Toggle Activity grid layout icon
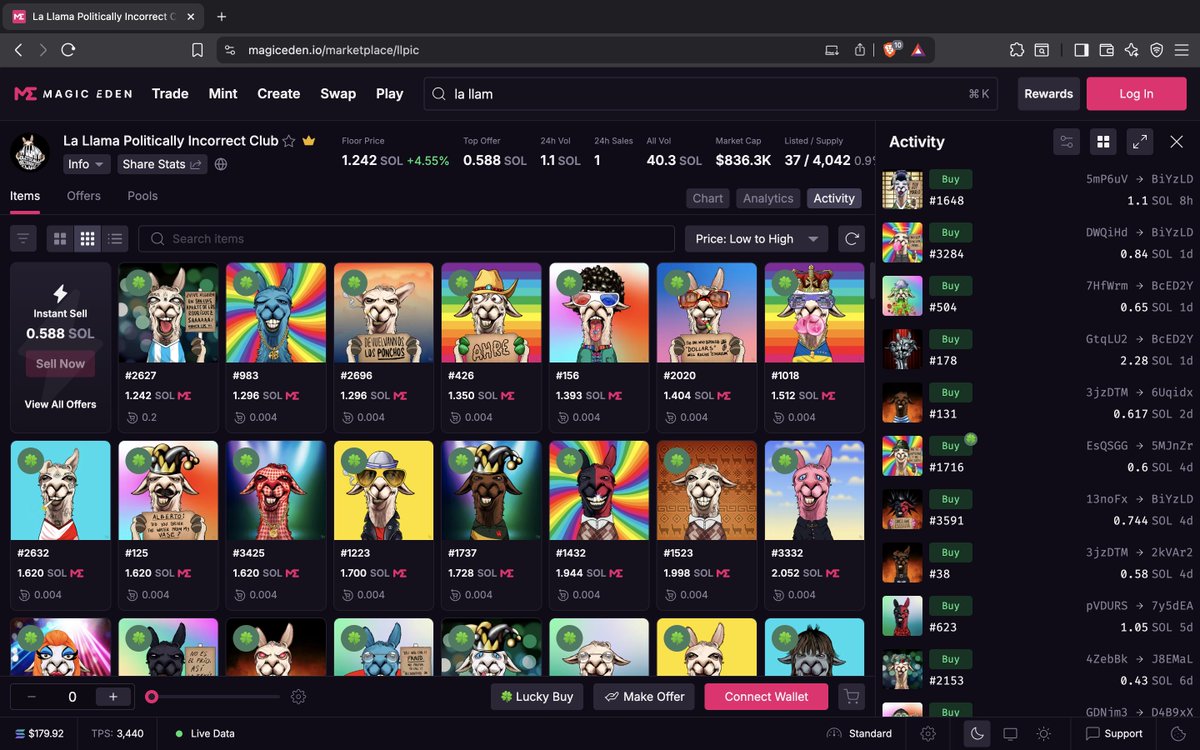The width and height of the screenshot is (1200, 750). (1103, 142)
